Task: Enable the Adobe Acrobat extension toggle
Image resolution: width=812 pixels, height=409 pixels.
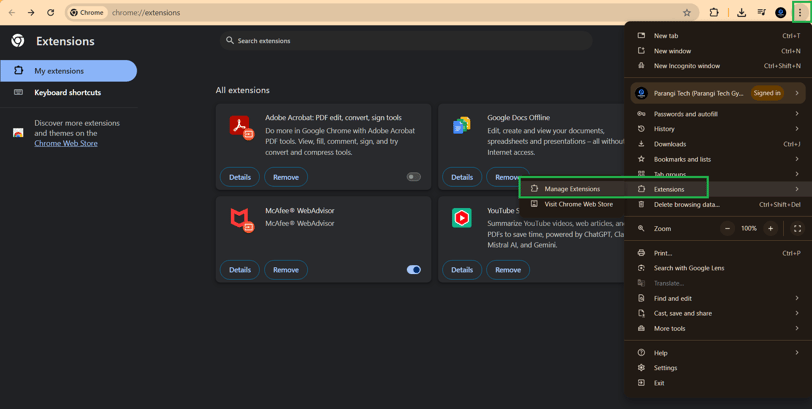Action: tap(413, 177)
